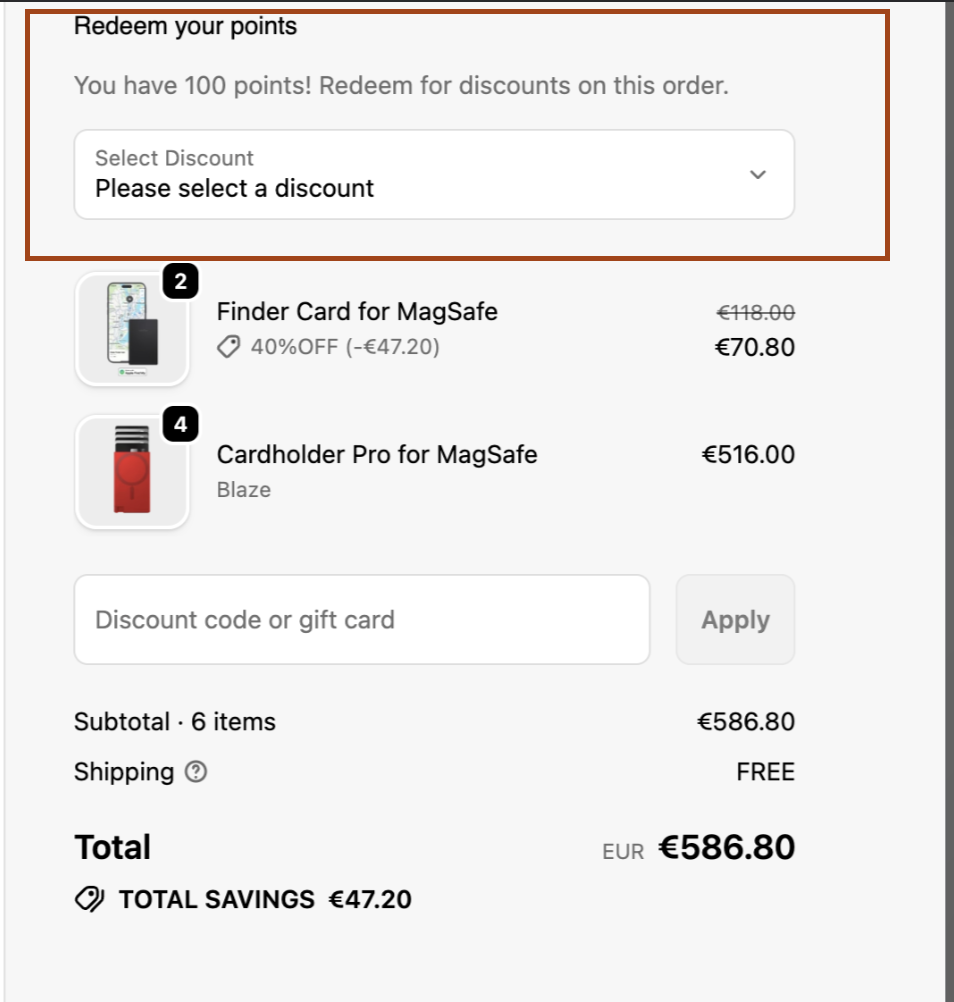Image resolution: width=954 pixels, height=1002 pixels.
Task: Click quantity badge 4 on Cardholder Pro
Action: tap(180, 426)
